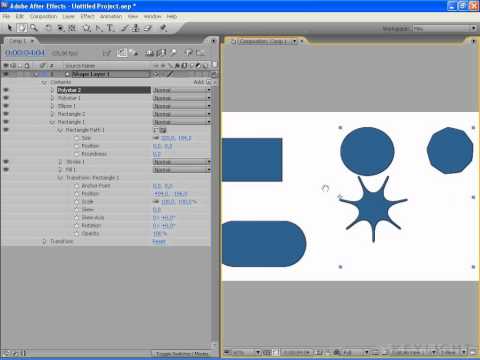Viewport: 480px width, 360px height.
Task: Click Toggle Switches / Modes button
Action: coord(182,354)
